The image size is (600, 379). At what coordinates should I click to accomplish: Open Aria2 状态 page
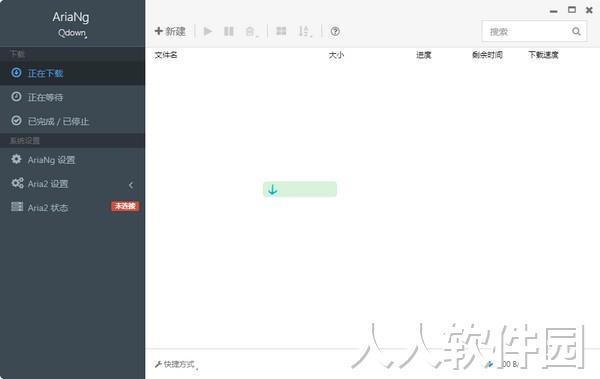[72, 207]
